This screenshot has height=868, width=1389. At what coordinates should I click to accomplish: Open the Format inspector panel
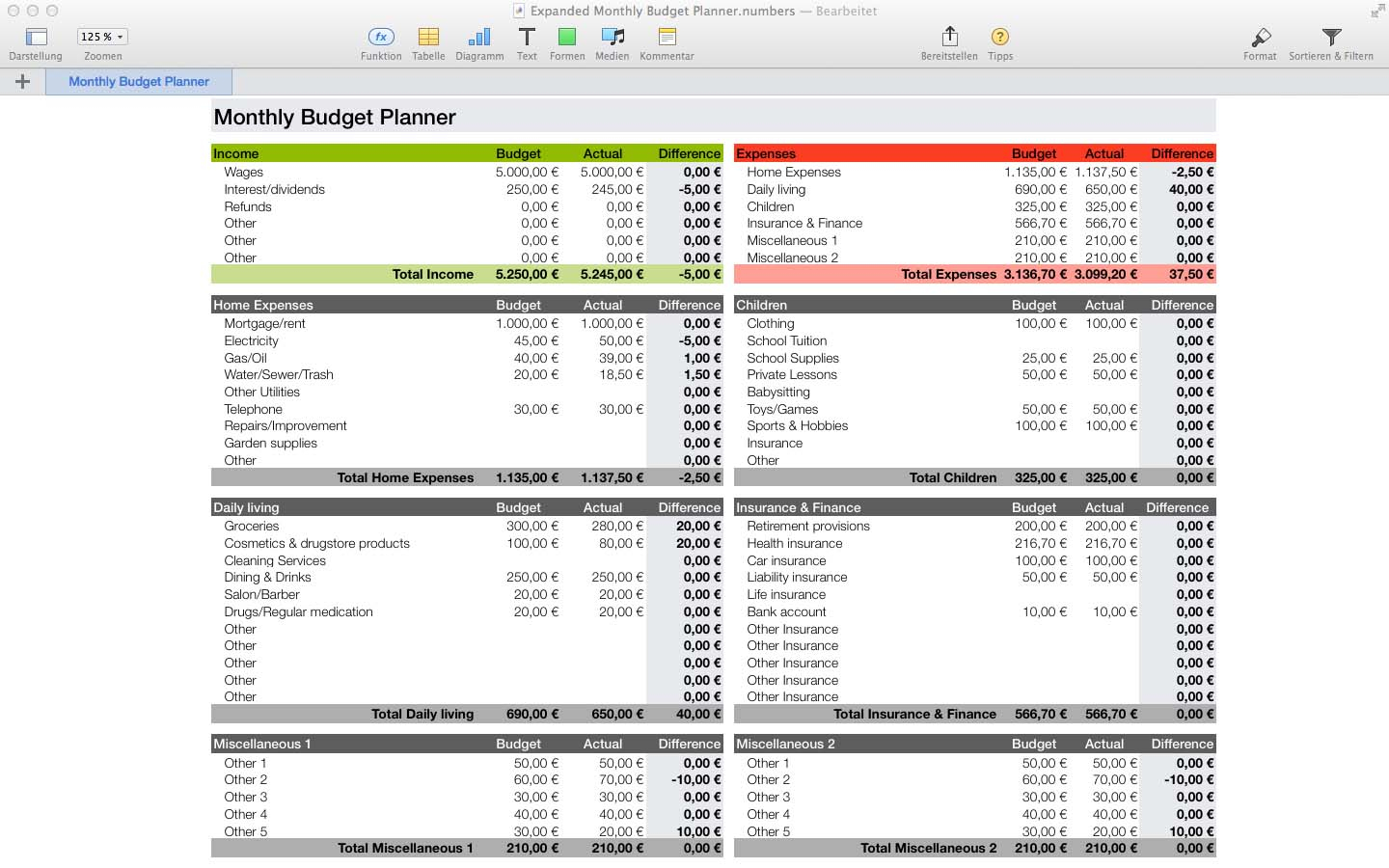point(1260,38)
